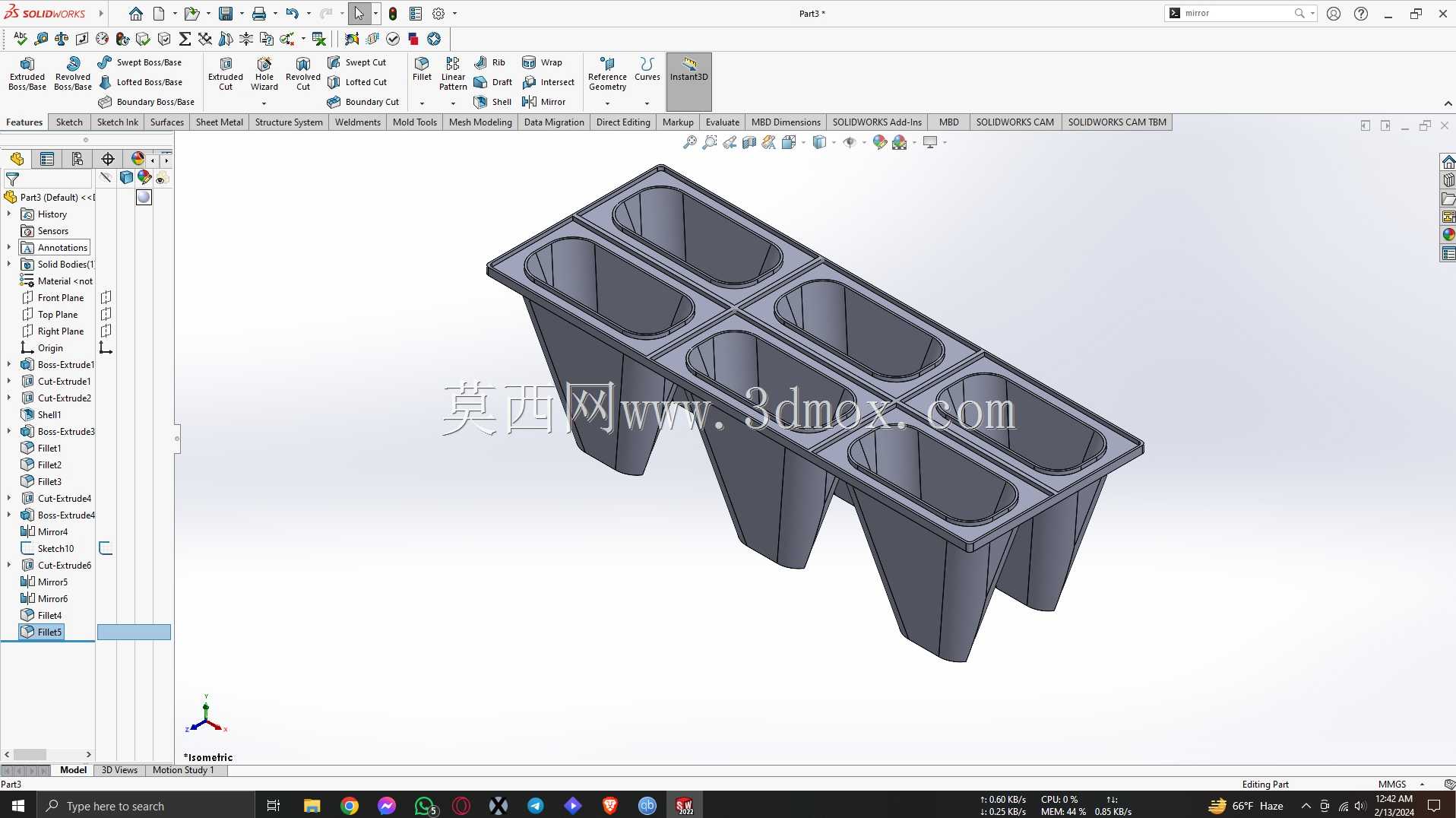Click the Save icon in the top toolbar
The image size is (1456, 818).
[x=226, y=14]
